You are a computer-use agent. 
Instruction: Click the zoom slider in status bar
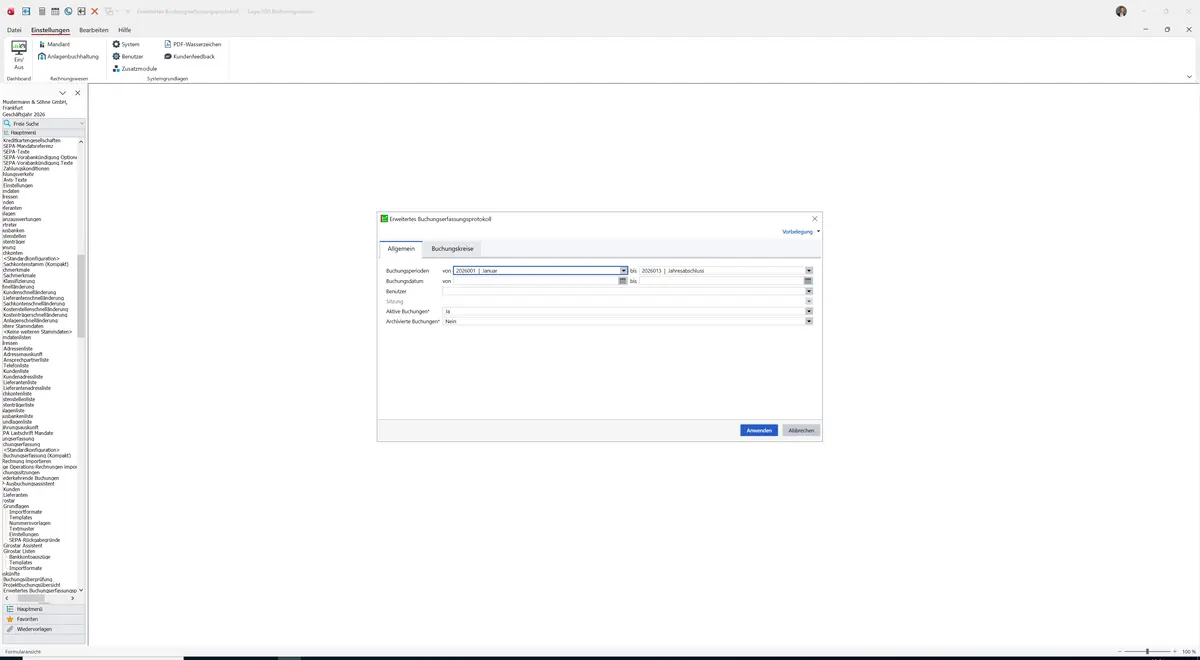1147,651
